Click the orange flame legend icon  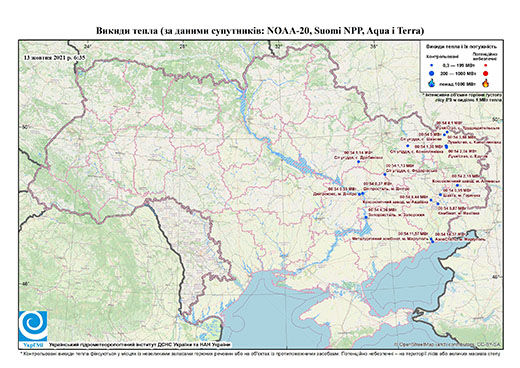[486, 83]
